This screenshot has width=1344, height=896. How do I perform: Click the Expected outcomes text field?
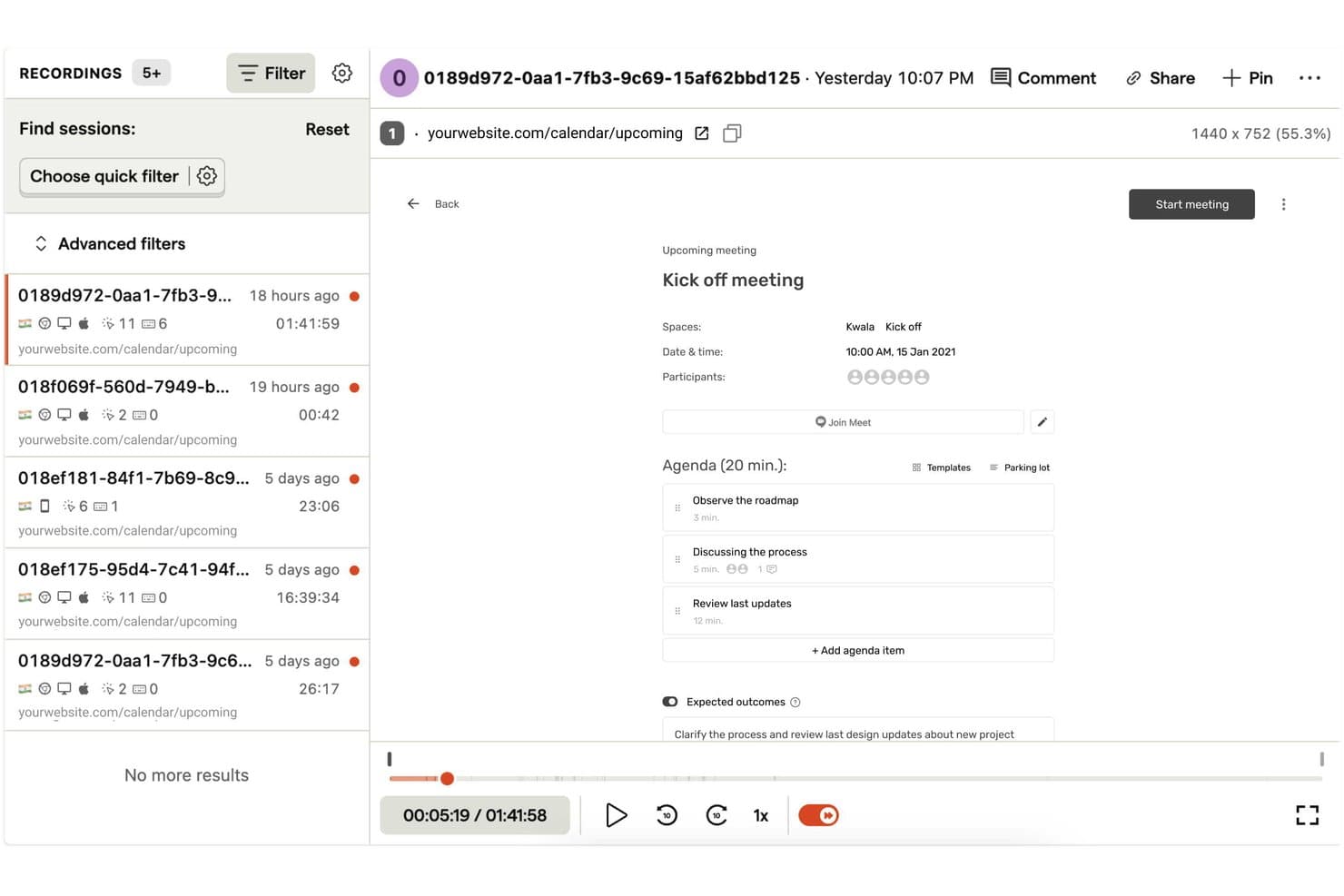[x=858, y=730]
